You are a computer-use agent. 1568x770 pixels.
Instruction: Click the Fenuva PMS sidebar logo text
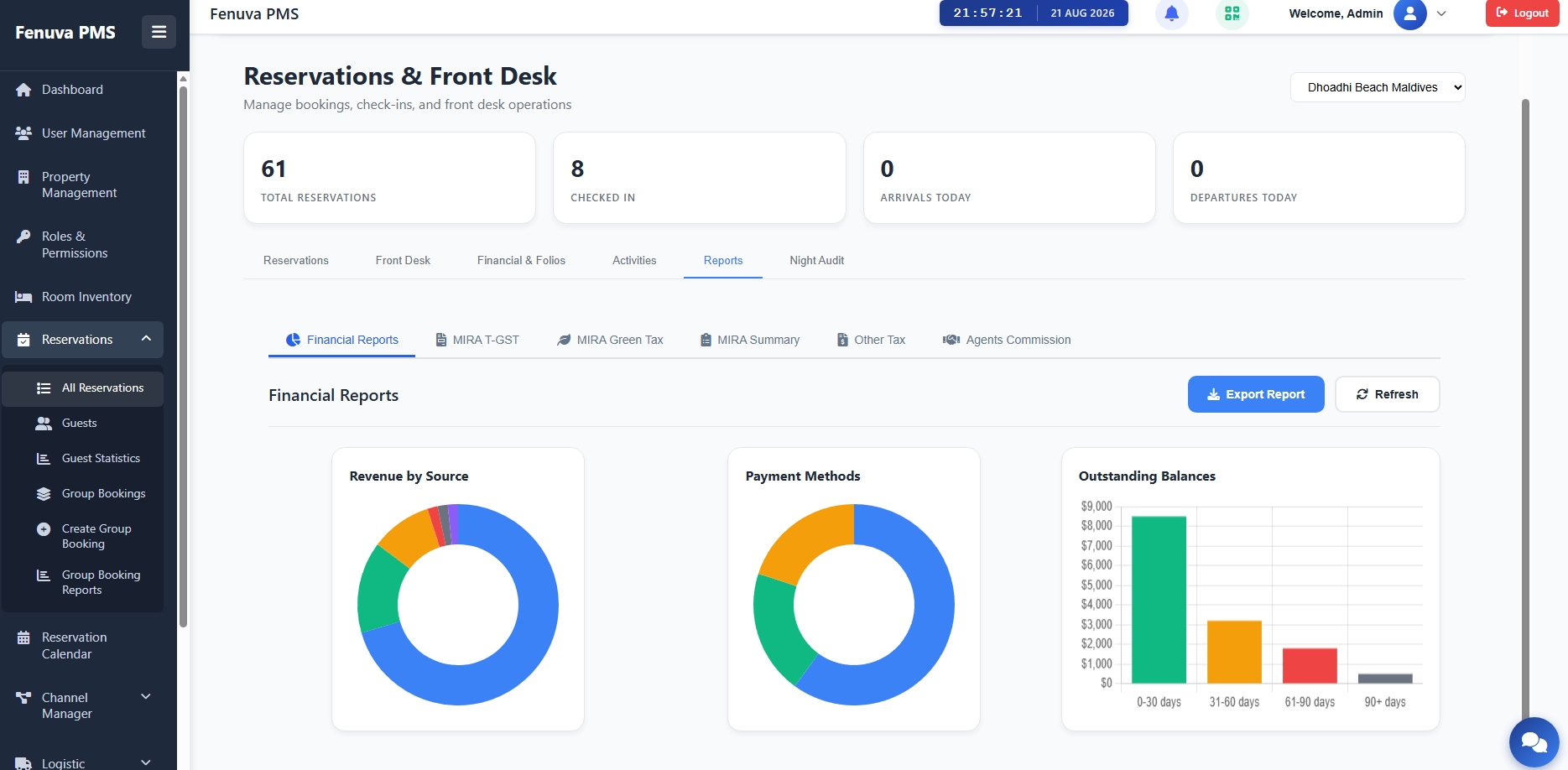(x=65, y=33)
